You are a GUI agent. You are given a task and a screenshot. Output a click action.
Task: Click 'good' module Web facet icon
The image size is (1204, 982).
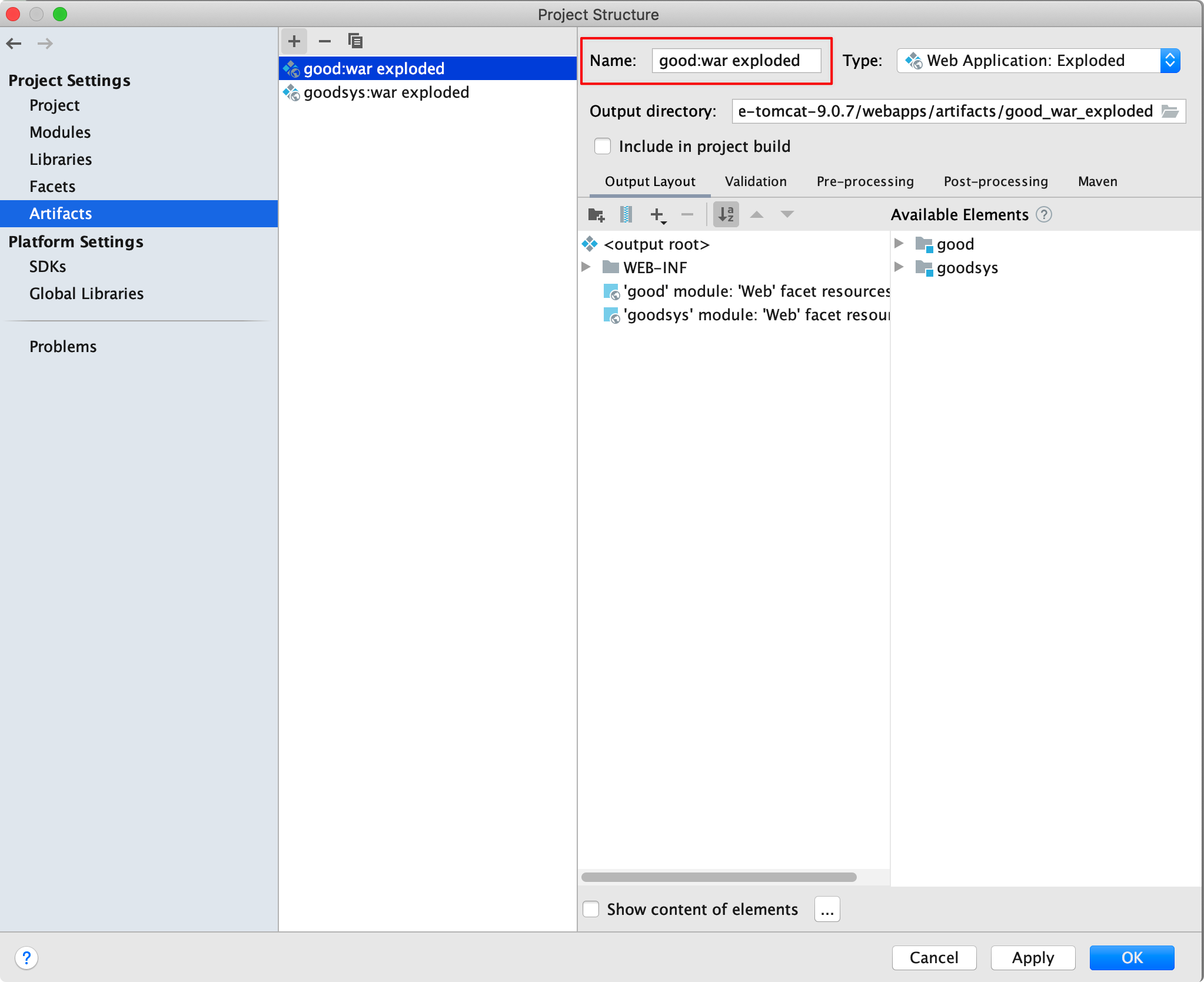611,292
